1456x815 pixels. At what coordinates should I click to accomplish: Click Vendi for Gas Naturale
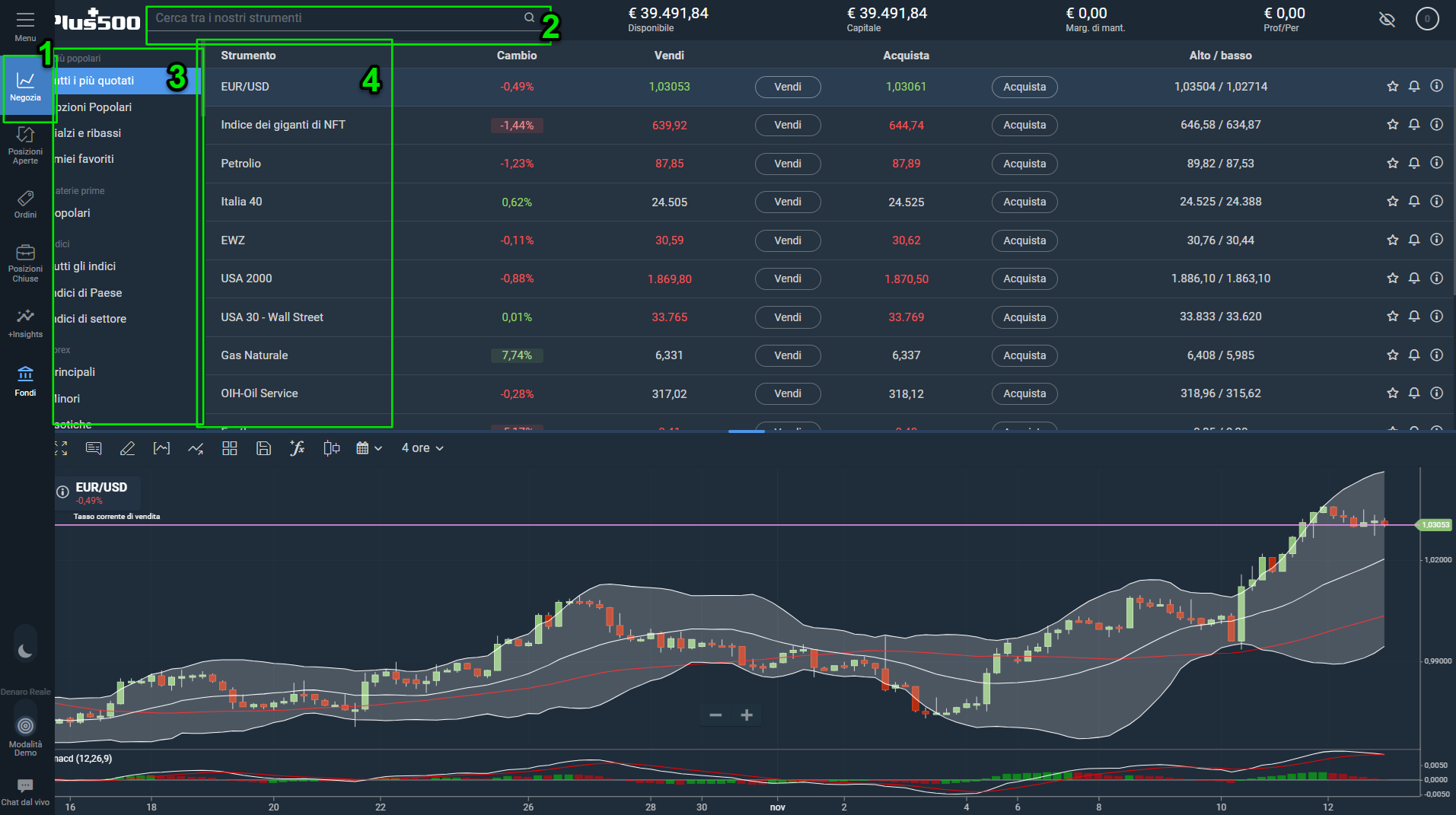point(788,355)
